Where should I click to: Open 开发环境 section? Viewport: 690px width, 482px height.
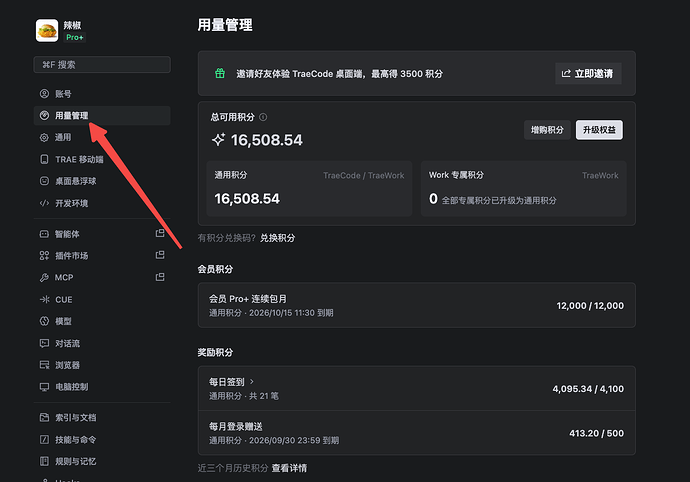coord(102,203)
